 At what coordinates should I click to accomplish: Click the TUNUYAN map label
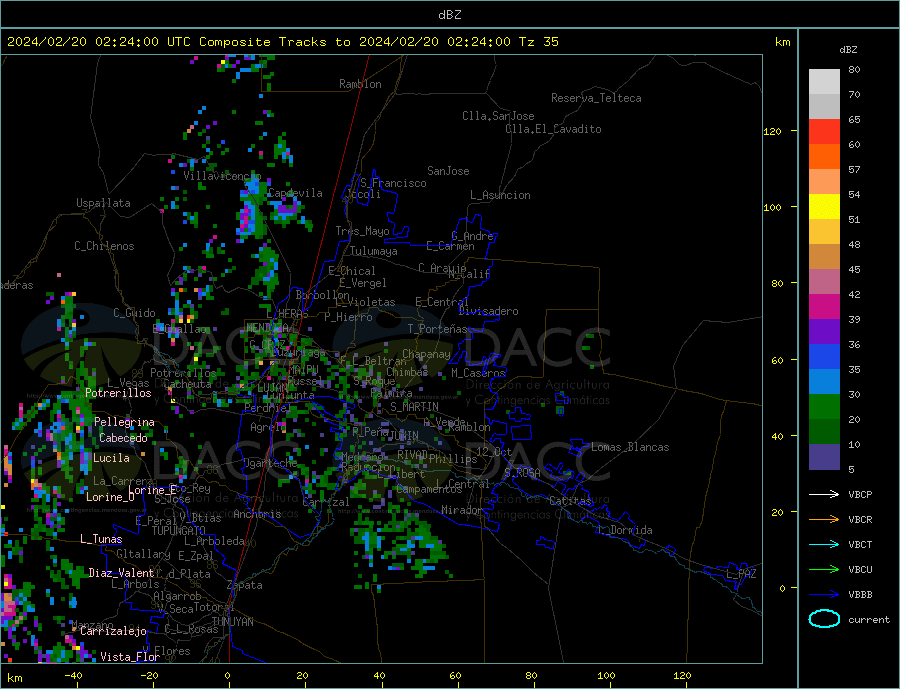[x=232, y=622]
